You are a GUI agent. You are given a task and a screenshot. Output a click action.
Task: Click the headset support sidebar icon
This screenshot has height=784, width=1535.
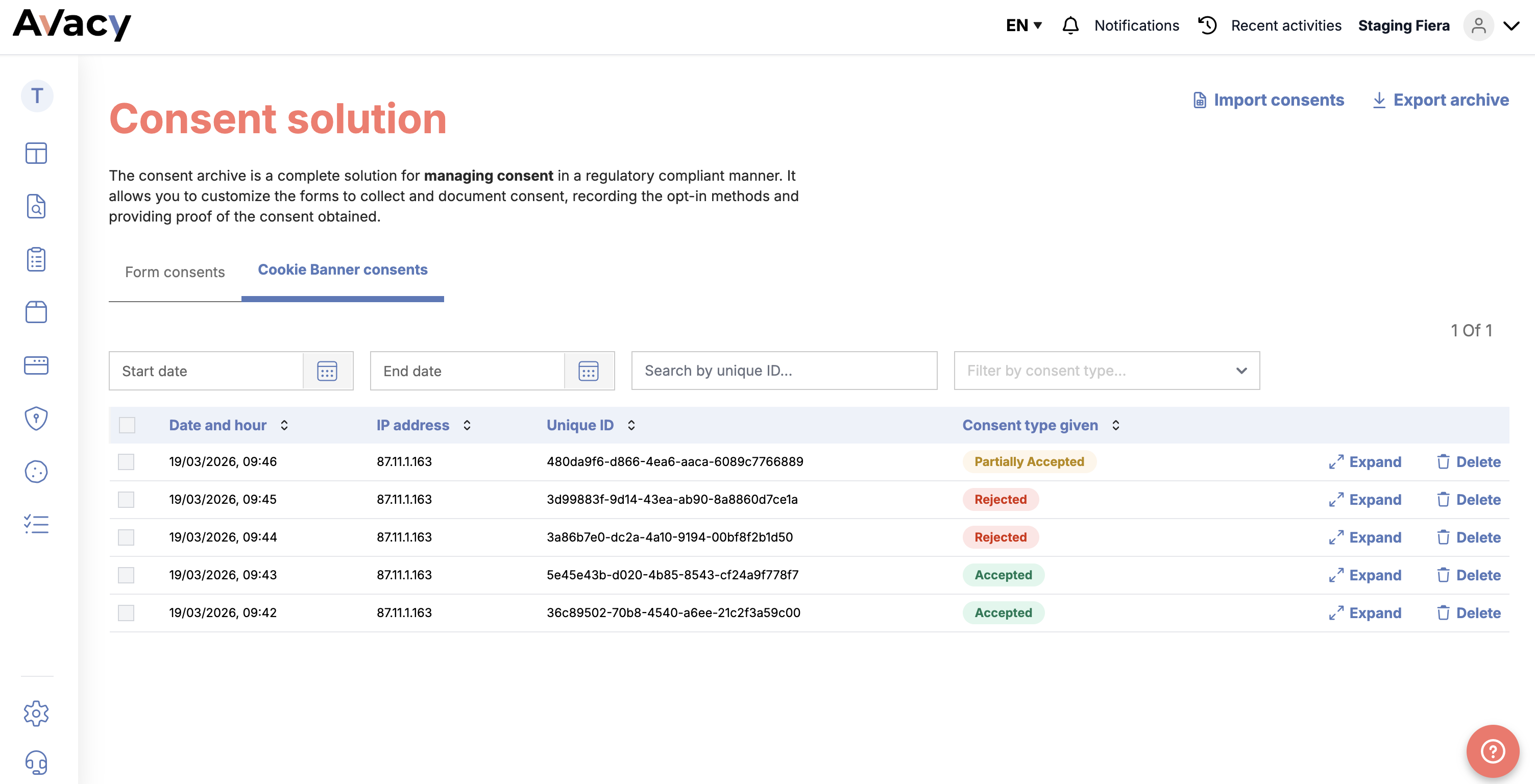click(x=36, y=762)
